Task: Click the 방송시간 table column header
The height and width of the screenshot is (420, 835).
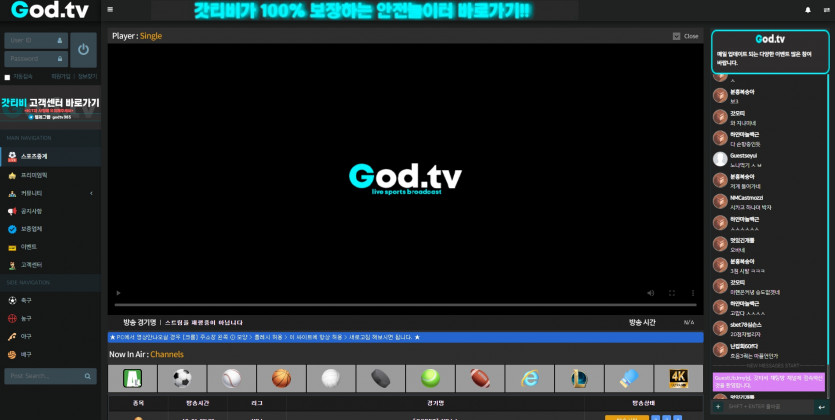Action: [198, 403]
